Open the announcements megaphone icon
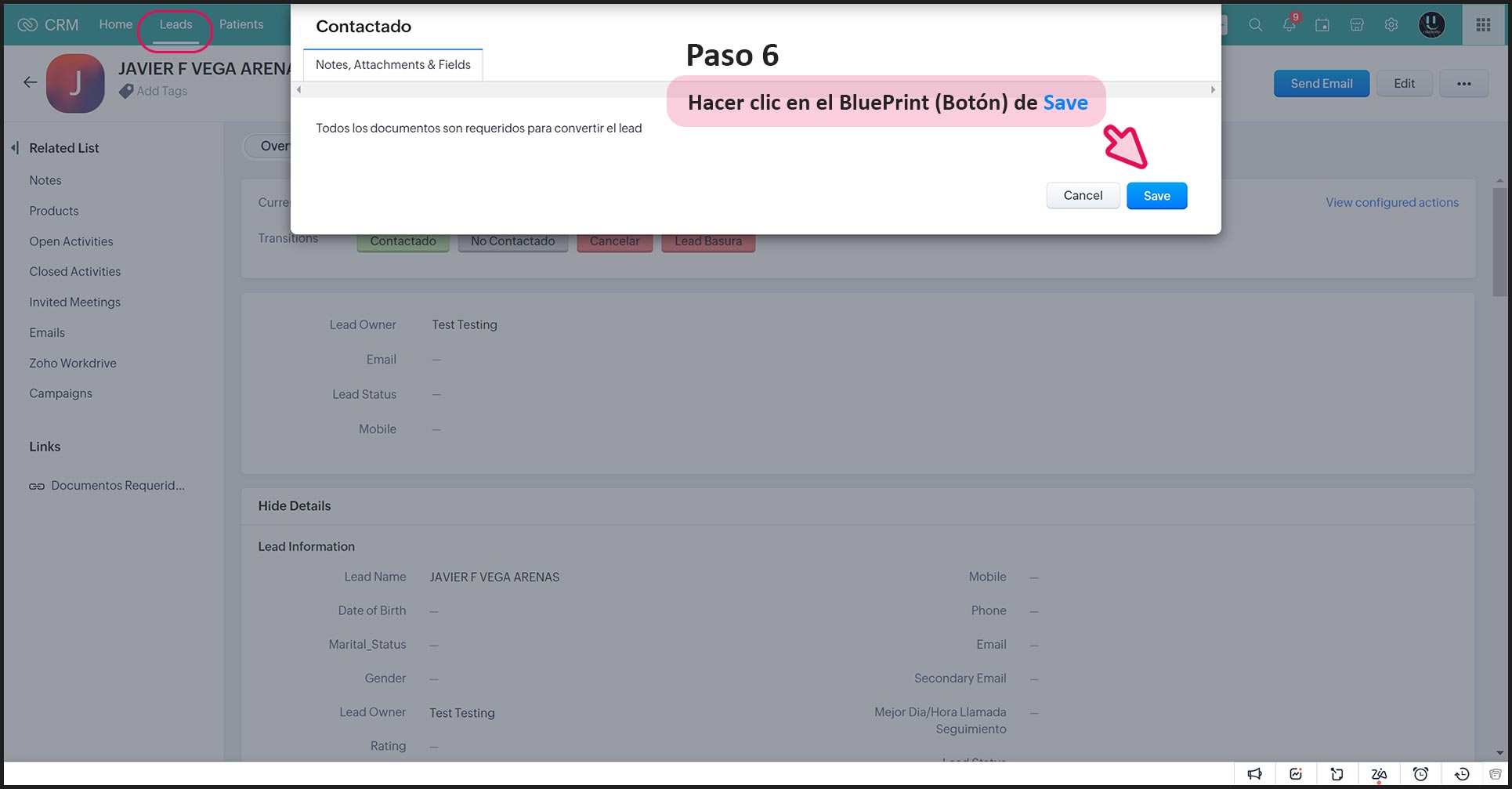Image resolution: width=1512 pixels, height=789 pixels. (1255, 774)
